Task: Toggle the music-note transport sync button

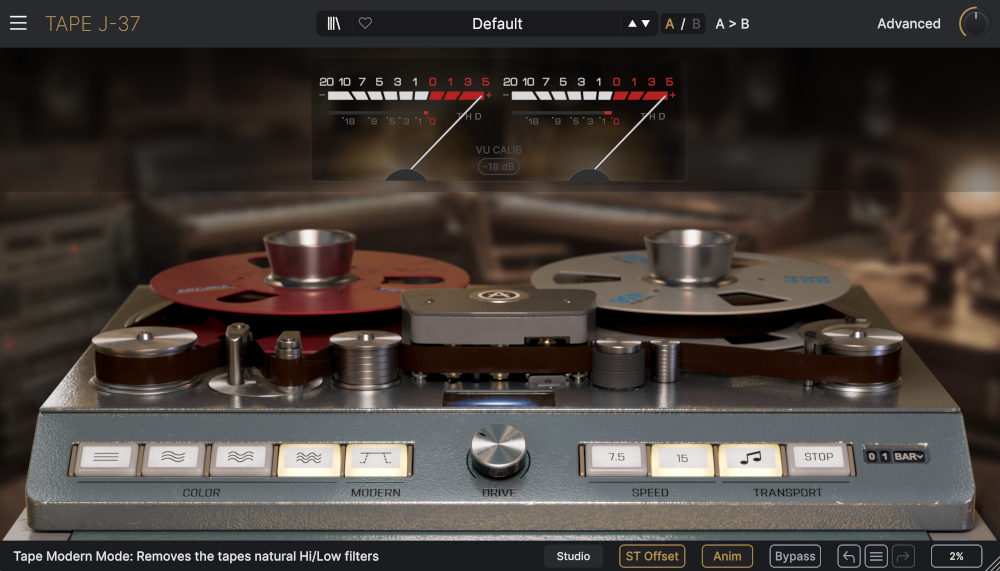Action: [750, 459]
